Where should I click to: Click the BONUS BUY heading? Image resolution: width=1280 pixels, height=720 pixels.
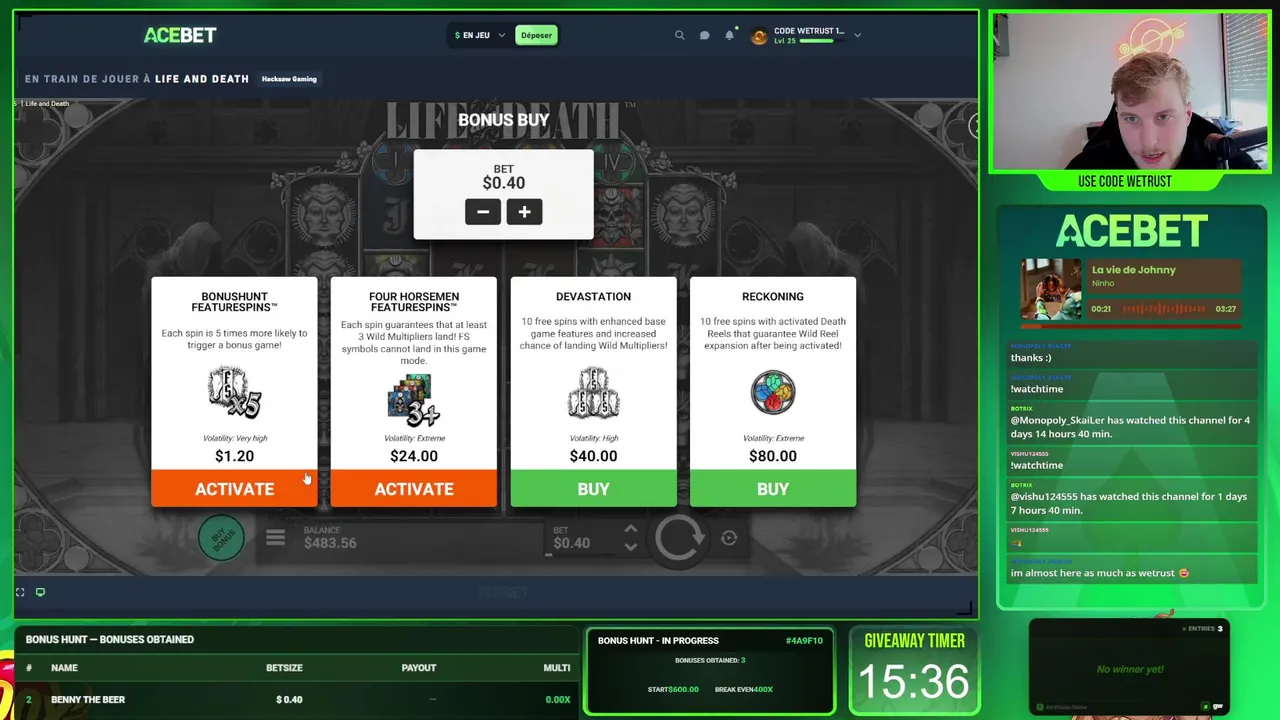pos(504,120)
